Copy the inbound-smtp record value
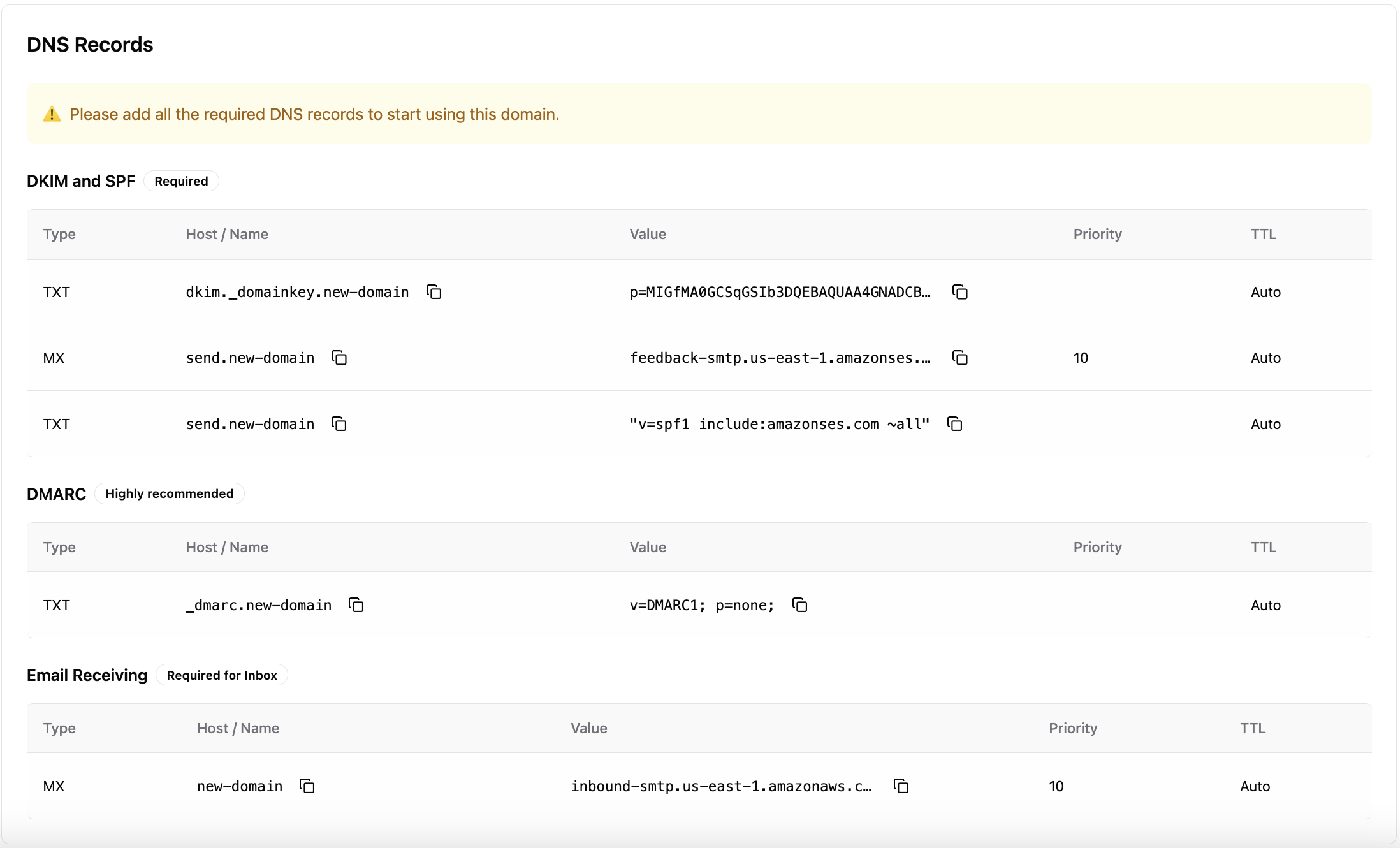The width and height of the screenshot is (1400, 848). coord(901,786)
